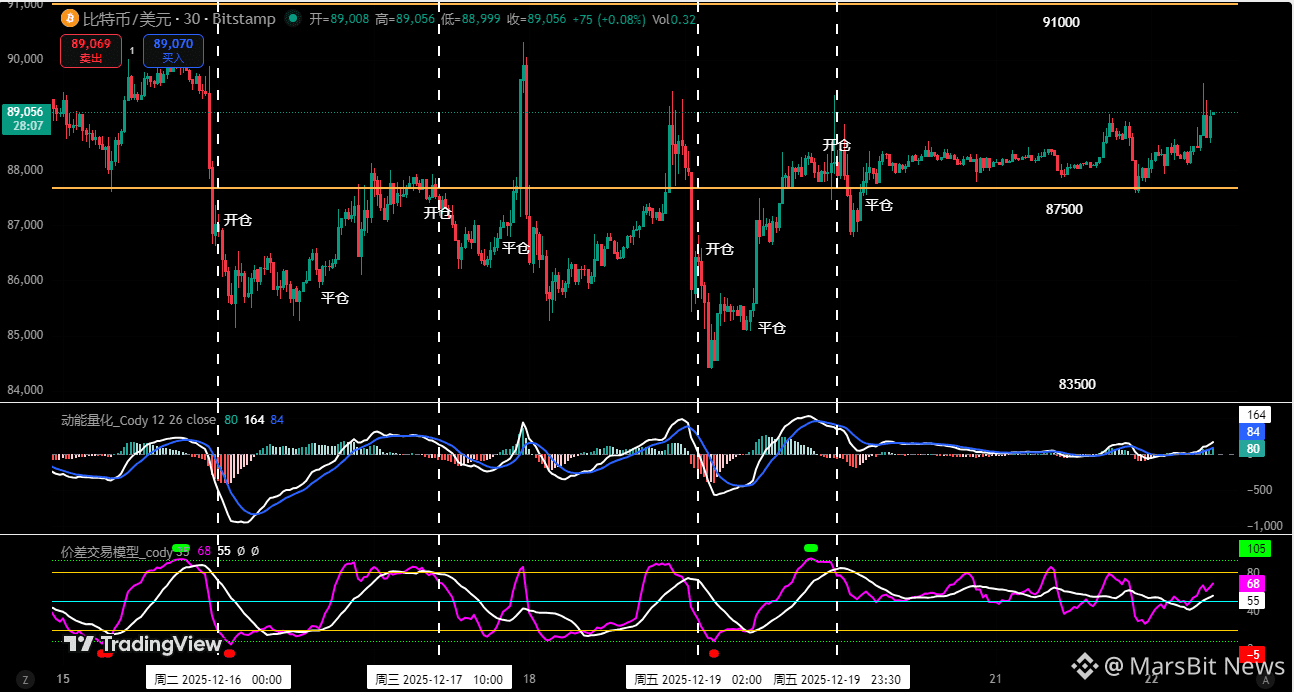Image resolution: width=1294 pixels, height=692 pixels.
Task: Select the 91000 price level label
Action: [1061, 22]
